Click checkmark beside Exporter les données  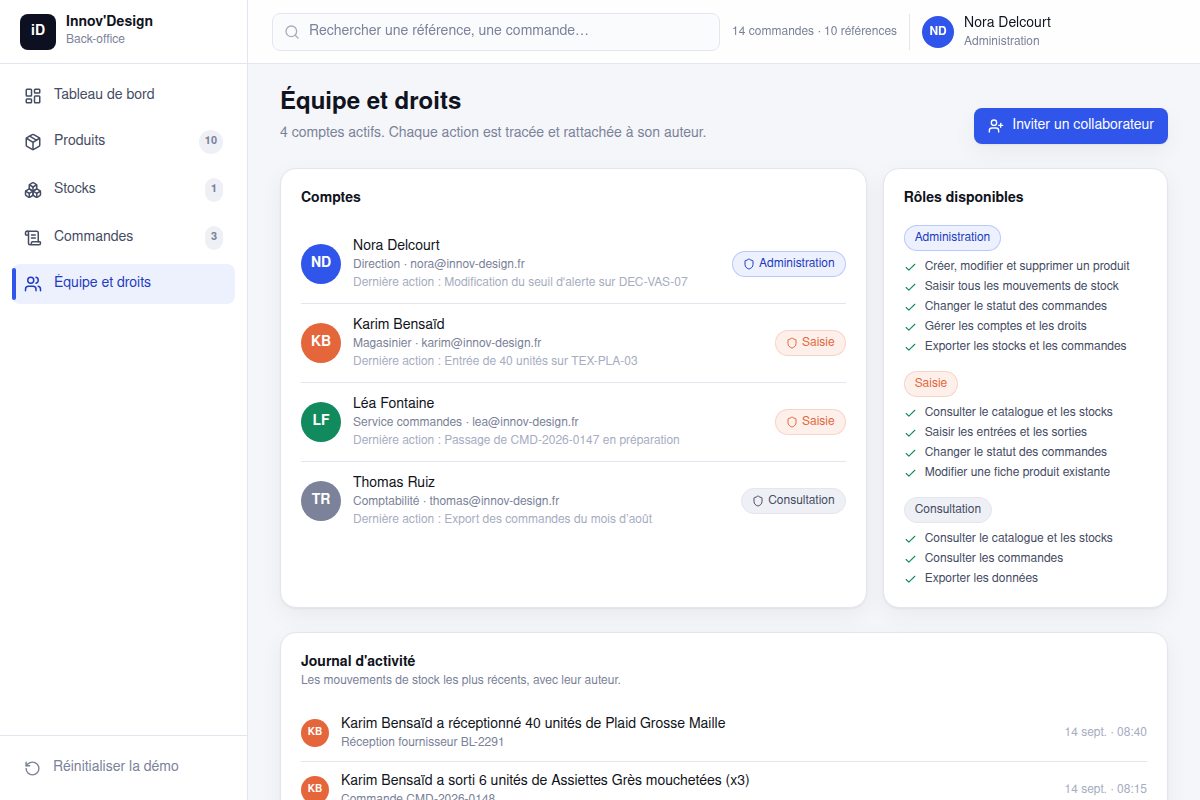pos(910,579)
